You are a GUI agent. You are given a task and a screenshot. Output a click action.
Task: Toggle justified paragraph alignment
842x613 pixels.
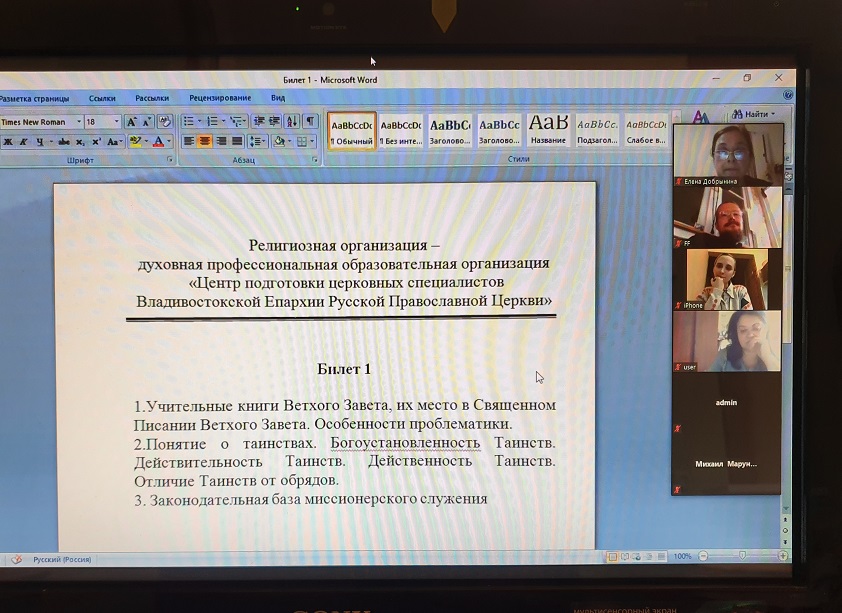[237, 142]
